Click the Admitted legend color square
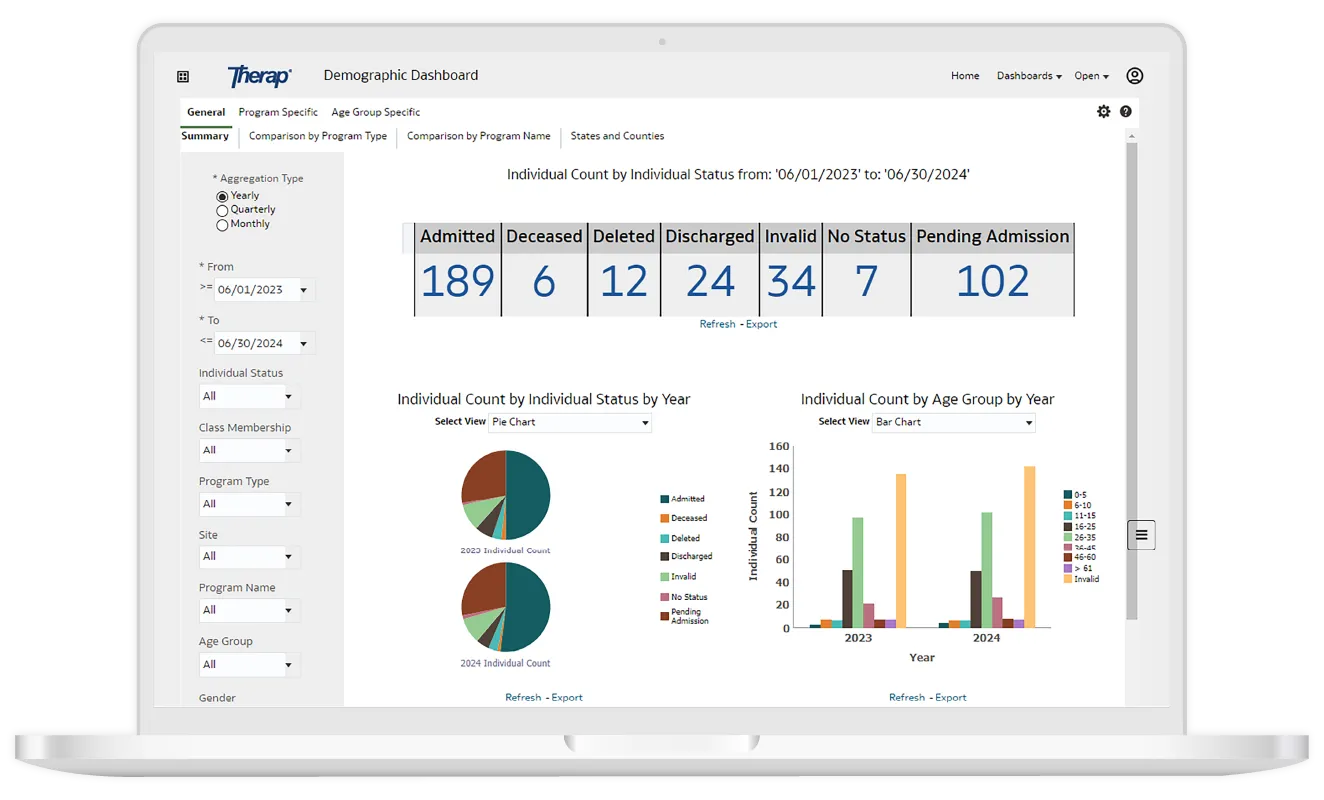Image resolution: width=1324 pixels, height=800 pixels. coord(664,499)
